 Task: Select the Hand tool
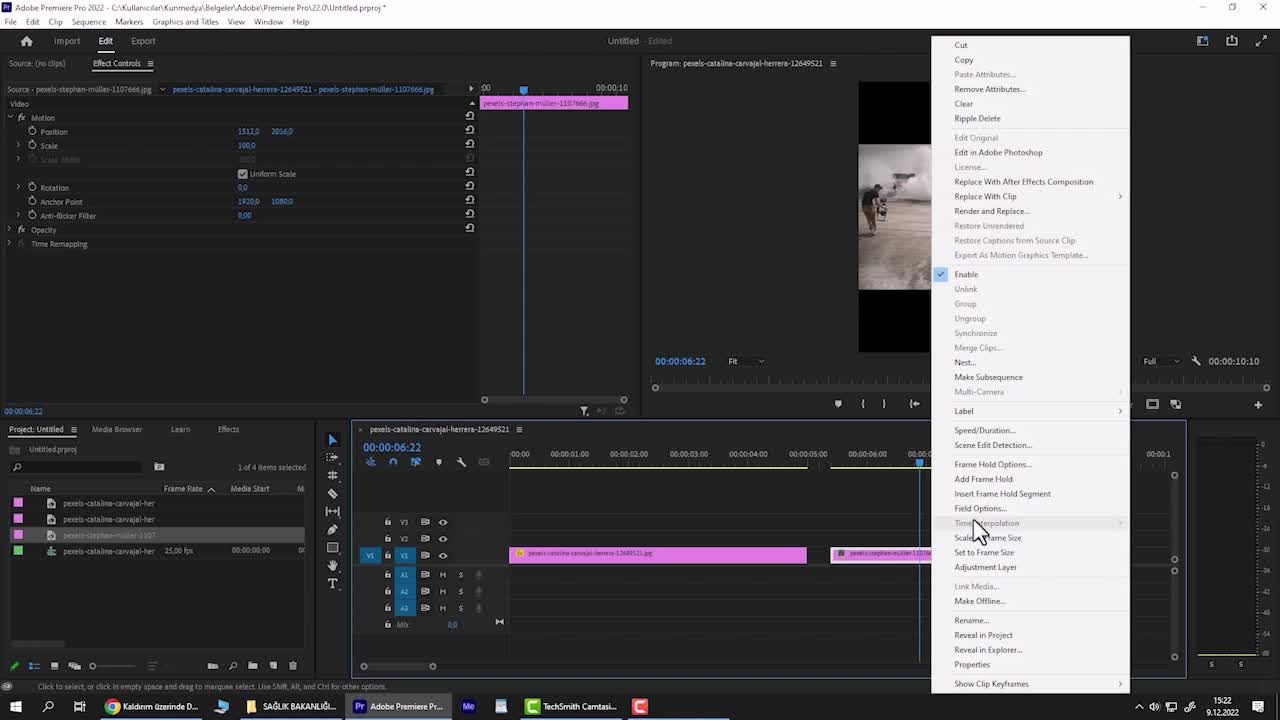tap(333, 566)
